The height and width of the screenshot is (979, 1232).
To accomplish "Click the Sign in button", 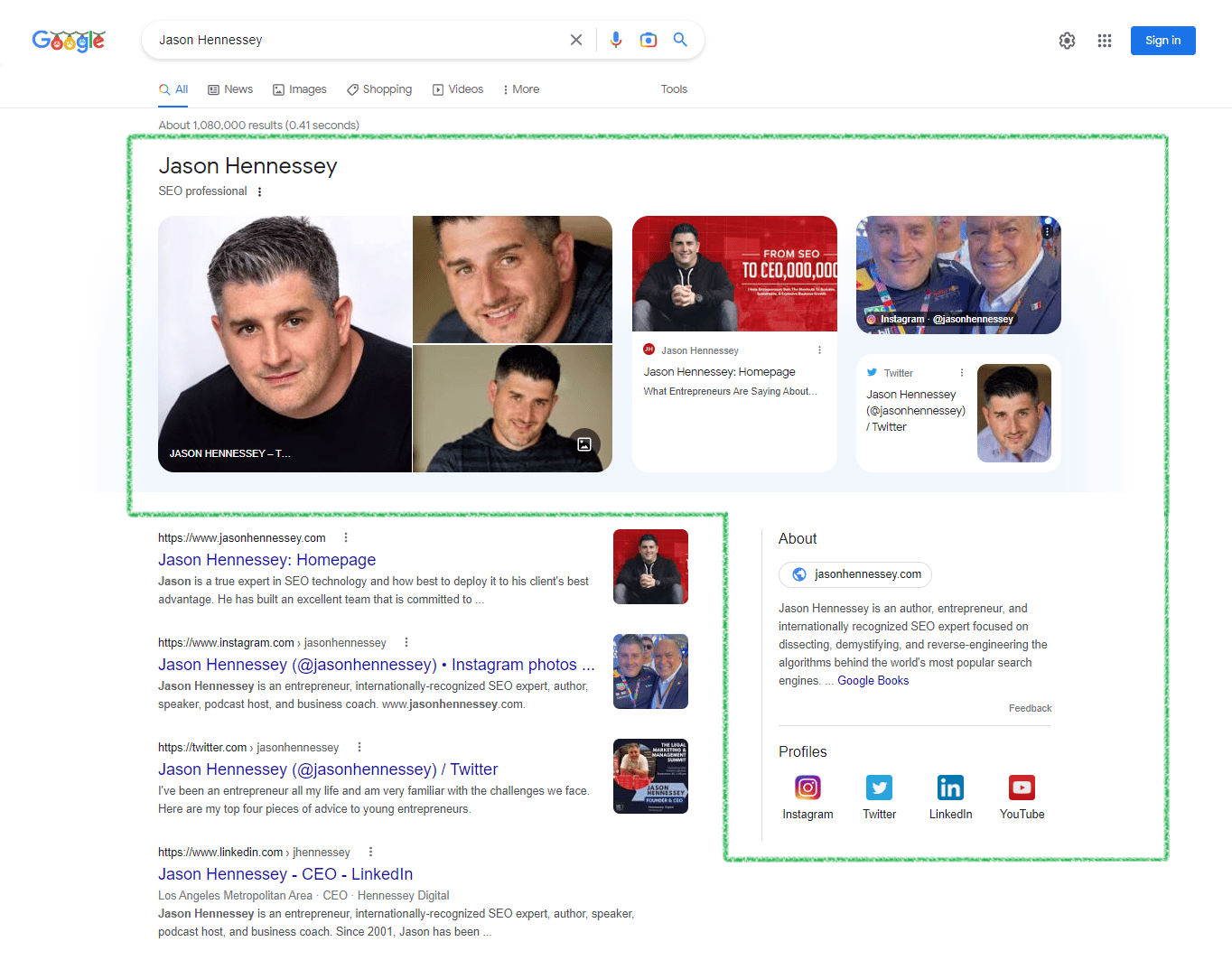I will pos(1162,41).
